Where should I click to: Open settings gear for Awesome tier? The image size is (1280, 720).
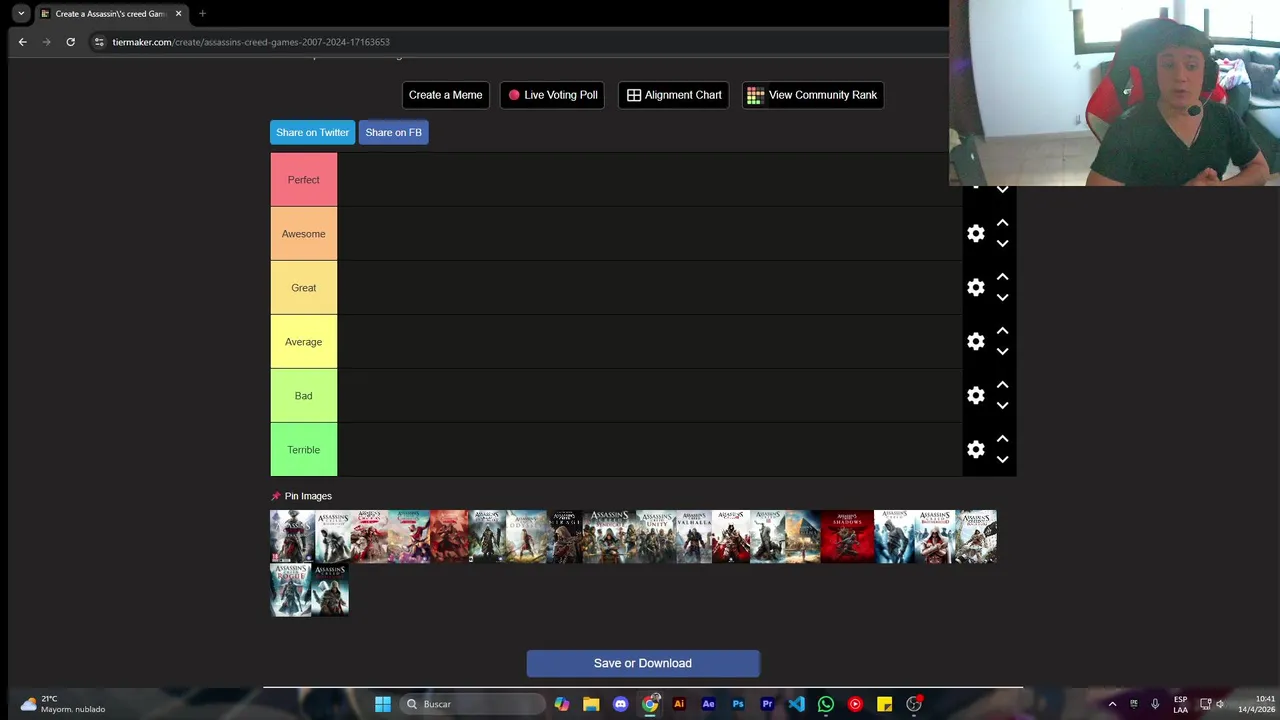pos(976,234)
